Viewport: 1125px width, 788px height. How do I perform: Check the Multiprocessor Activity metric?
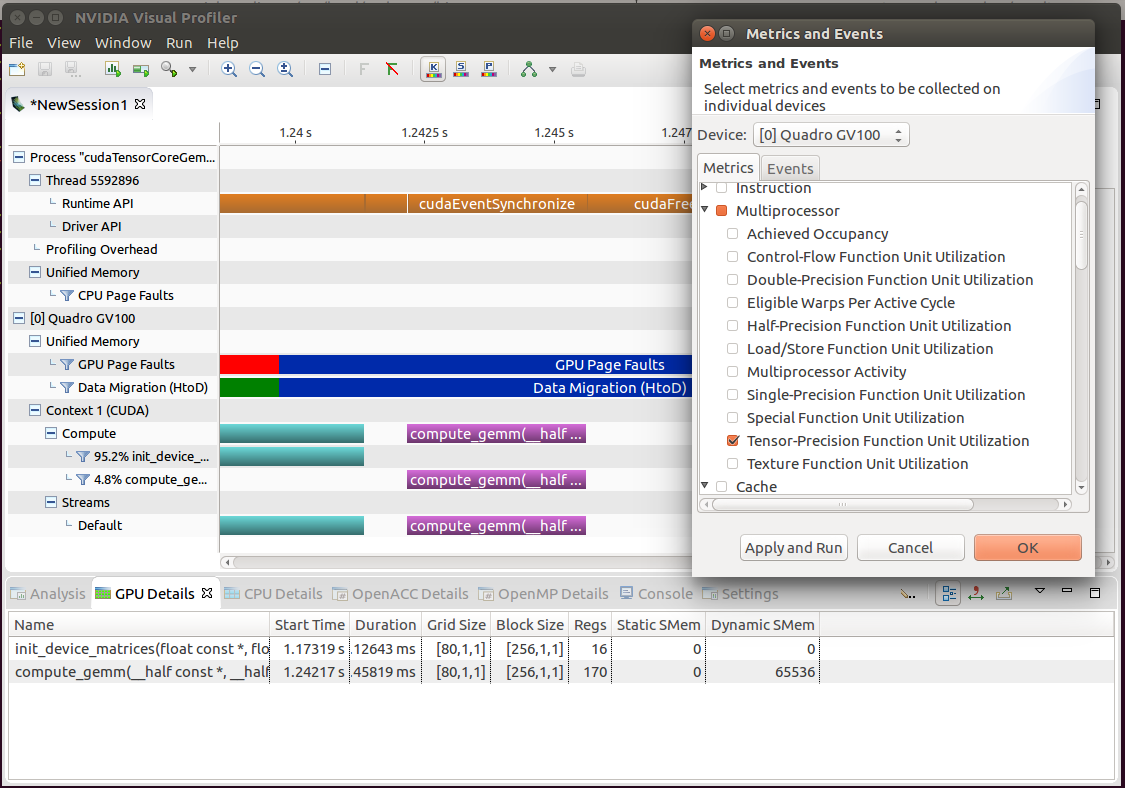tap(732, 371)
